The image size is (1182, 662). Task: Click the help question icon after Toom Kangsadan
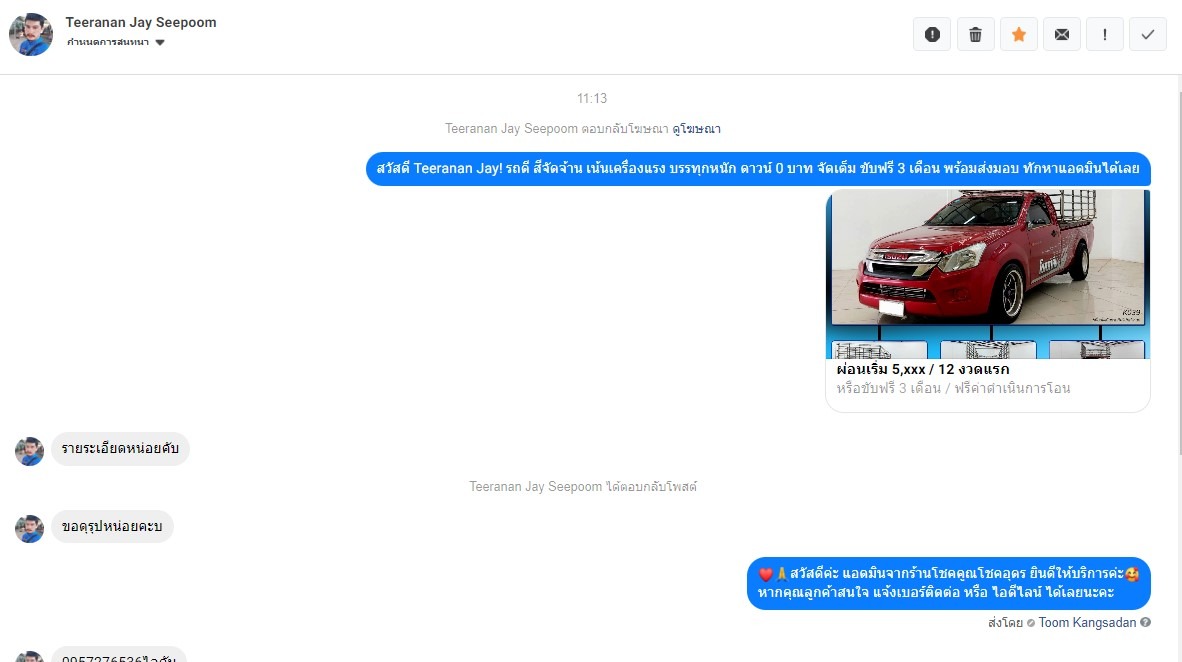point(1145,623)
